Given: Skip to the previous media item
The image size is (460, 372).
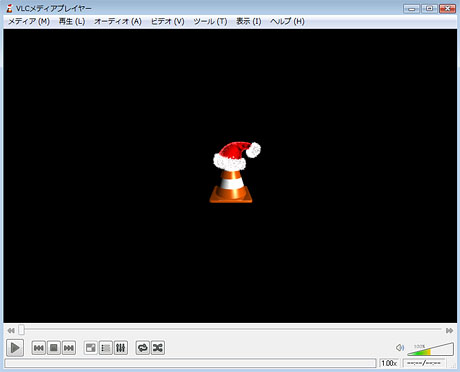Looking at the screenshot, I should (x=38, y=348).
